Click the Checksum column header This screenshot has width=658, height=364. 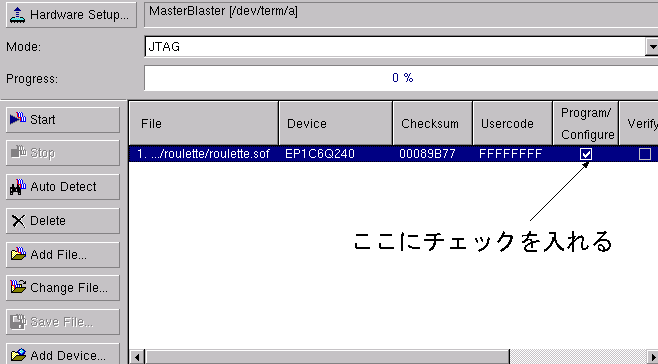tap(433, 123)
